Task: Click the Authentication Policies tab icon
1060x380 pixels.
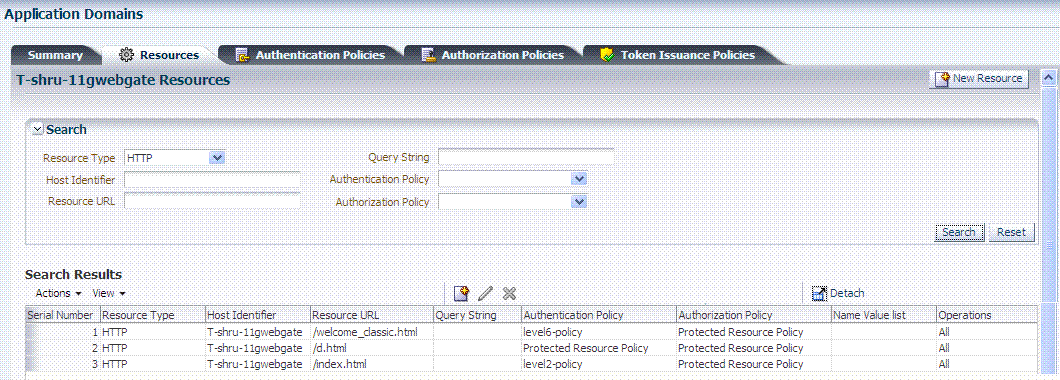Action: (x=243, y=55)
